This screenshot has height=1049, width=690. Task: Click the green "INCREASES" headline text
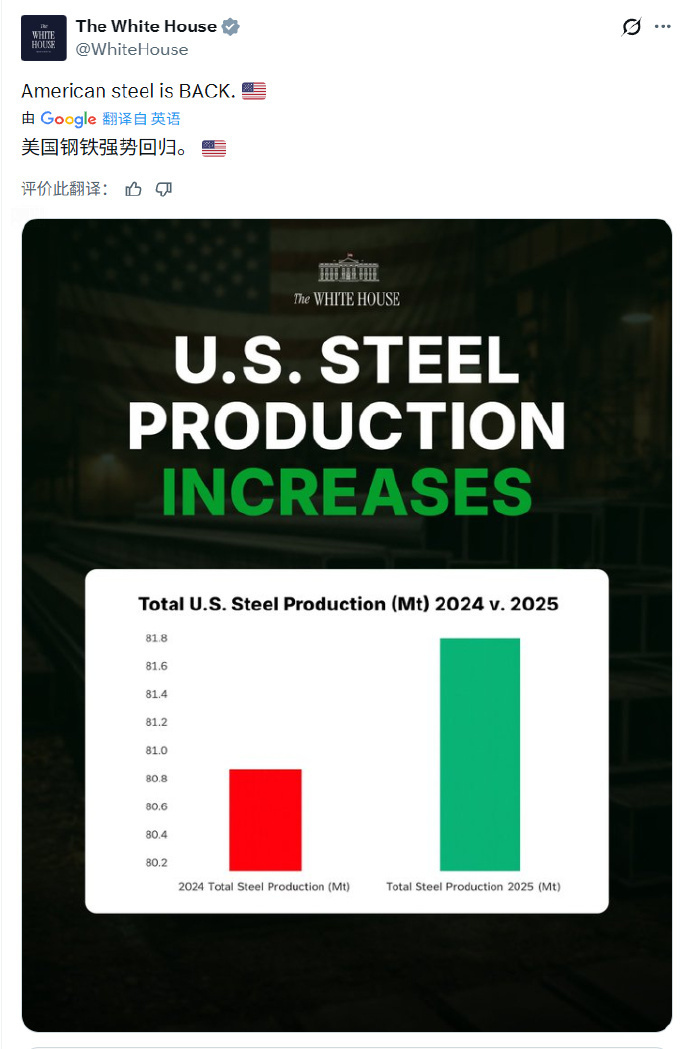click(346, 490)
